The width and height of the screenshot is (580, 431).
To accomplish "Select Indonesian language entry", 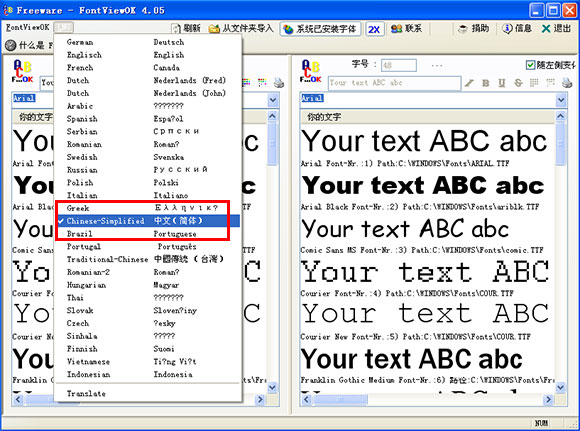I will pyautogui.click(x=148, y=374).
